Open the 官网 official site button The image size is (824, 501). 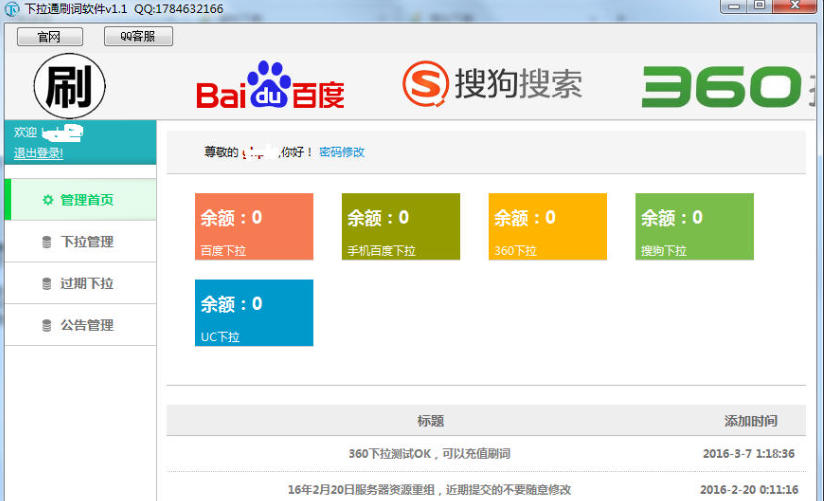point(50,36)
